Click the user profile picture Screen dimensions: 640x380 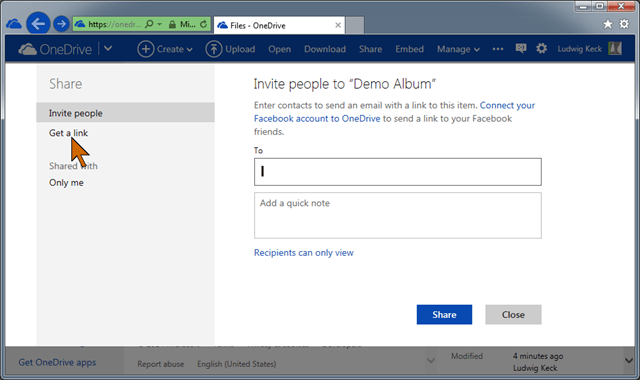pyautogui.click(x=615, y=49)
